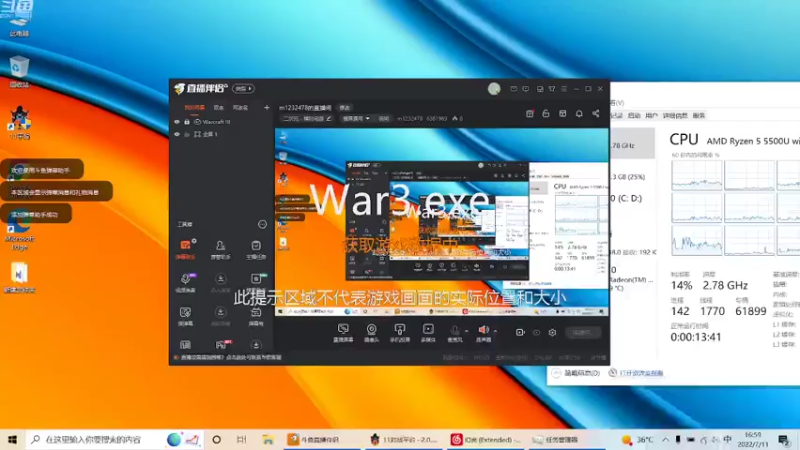This screenshot has height=450, width=800.
Task: Click the Windows Start button
Action: point(12,439)
